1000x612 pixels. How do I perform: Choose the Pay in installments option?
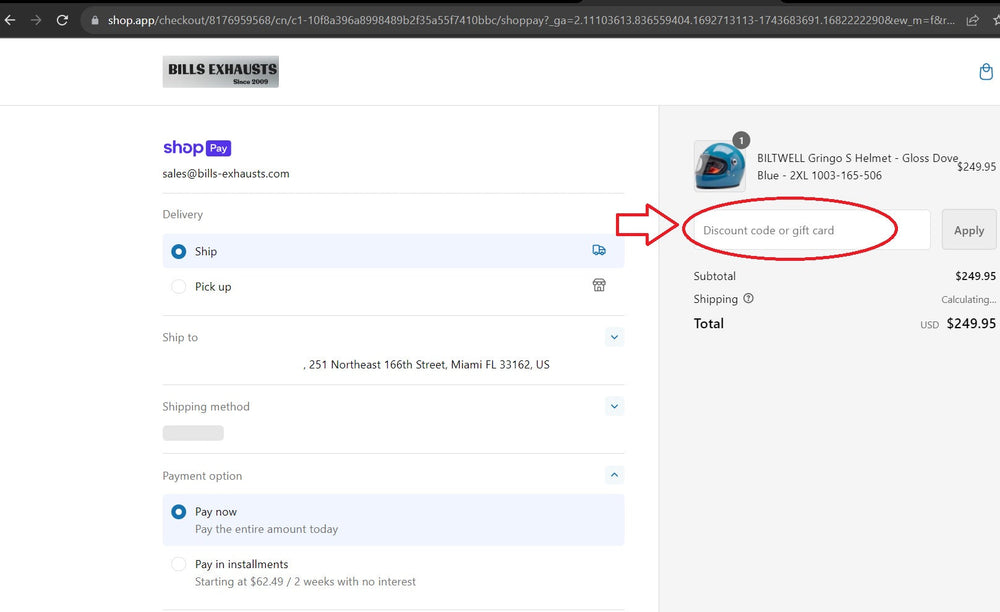tap(179, 565)
